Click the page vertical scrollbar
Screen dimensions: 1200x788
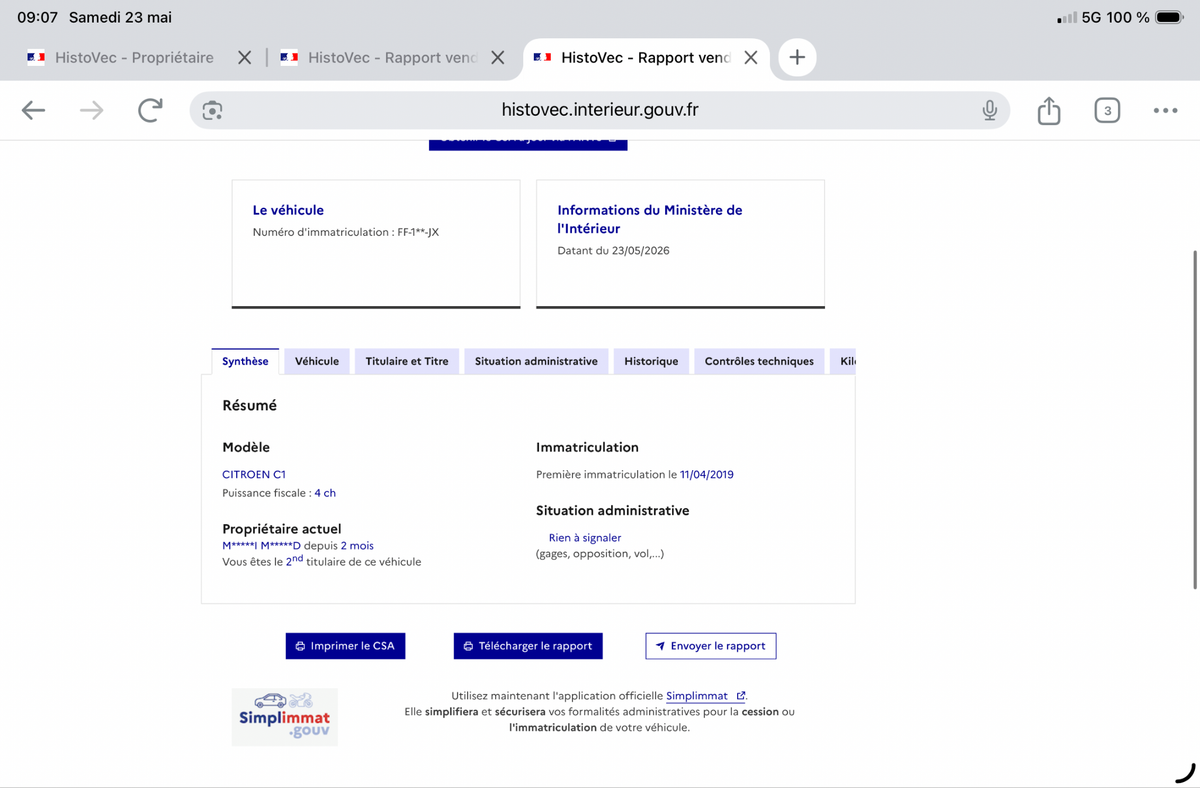[x=1194, y=420]
